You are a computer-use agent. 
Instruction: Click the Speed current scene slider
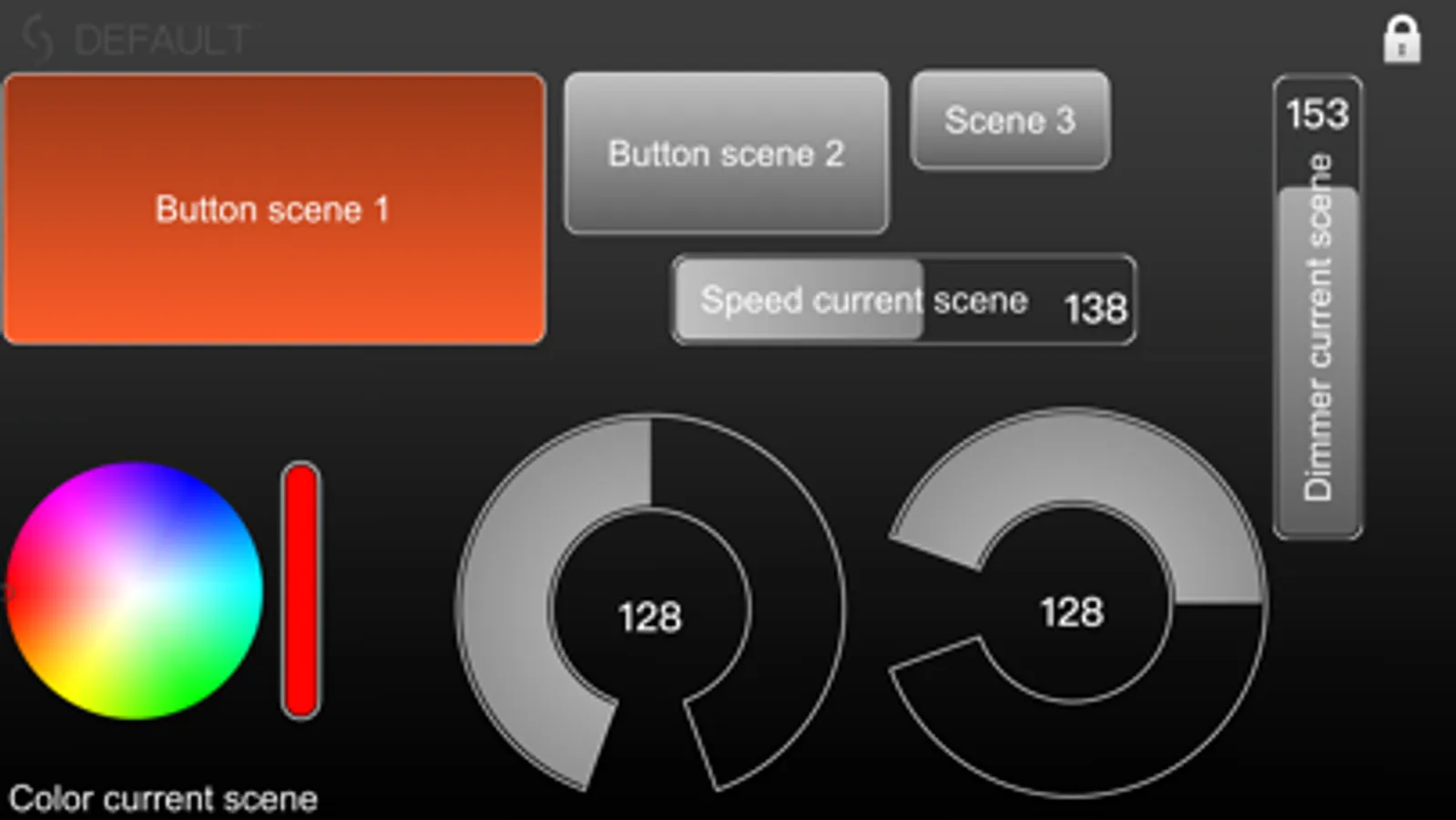[903, 300]
